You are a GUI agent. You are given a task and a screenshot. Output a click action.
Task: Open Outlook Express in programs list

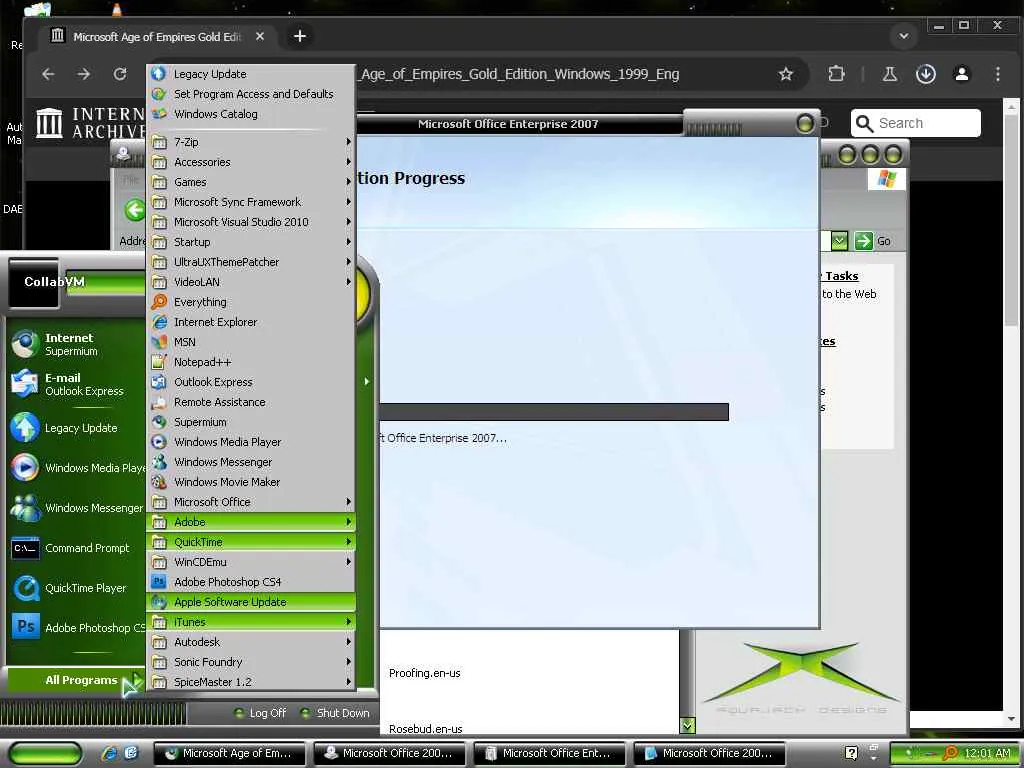pos(251,382)
